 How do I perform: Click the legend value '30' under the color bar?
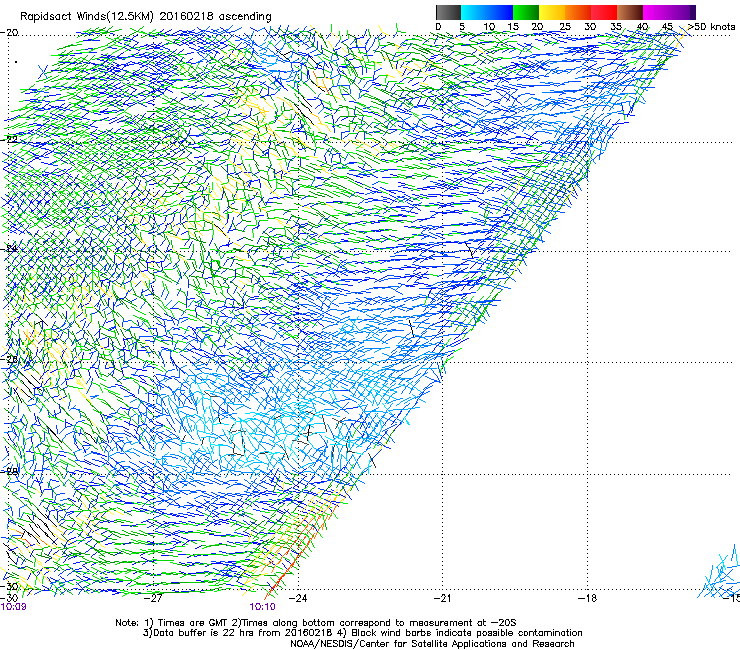590,26
